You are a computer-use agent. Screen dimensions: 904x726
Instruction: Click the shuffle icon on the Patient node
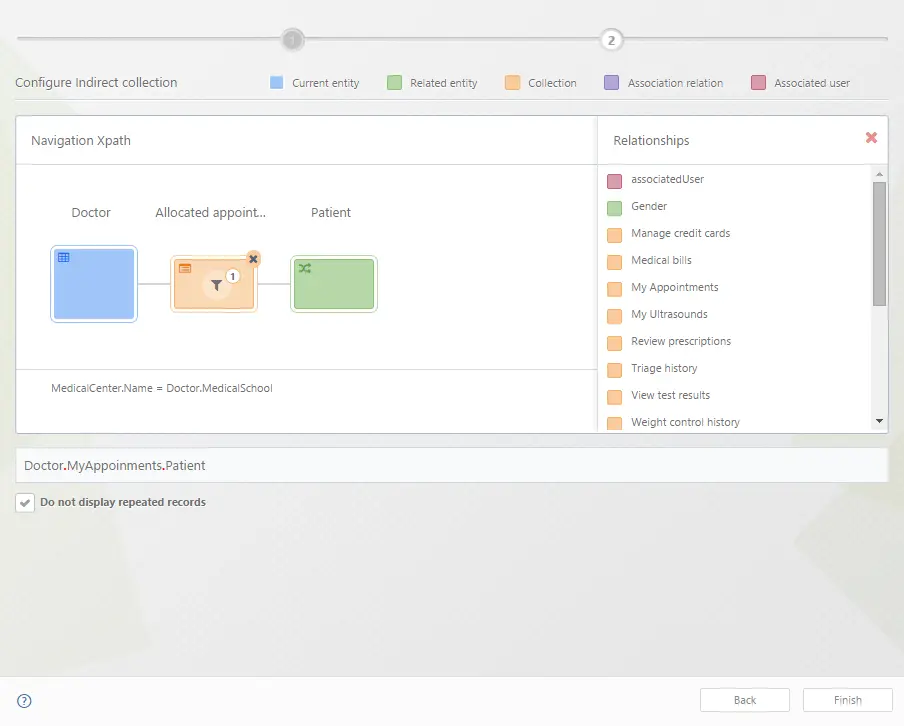[x=305, y=268]
